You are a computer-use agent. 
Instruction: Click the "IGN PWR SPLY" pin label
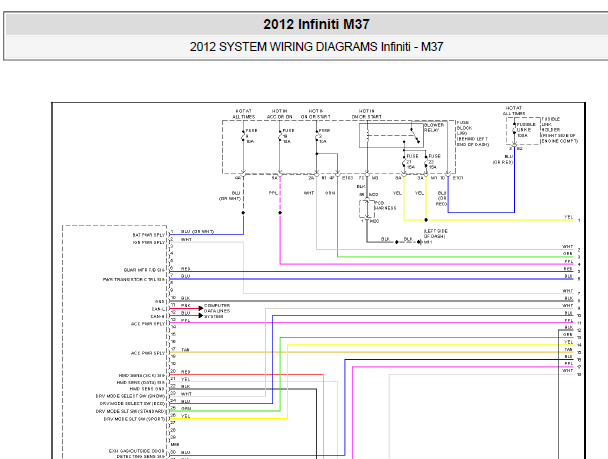tap(149, 242)
